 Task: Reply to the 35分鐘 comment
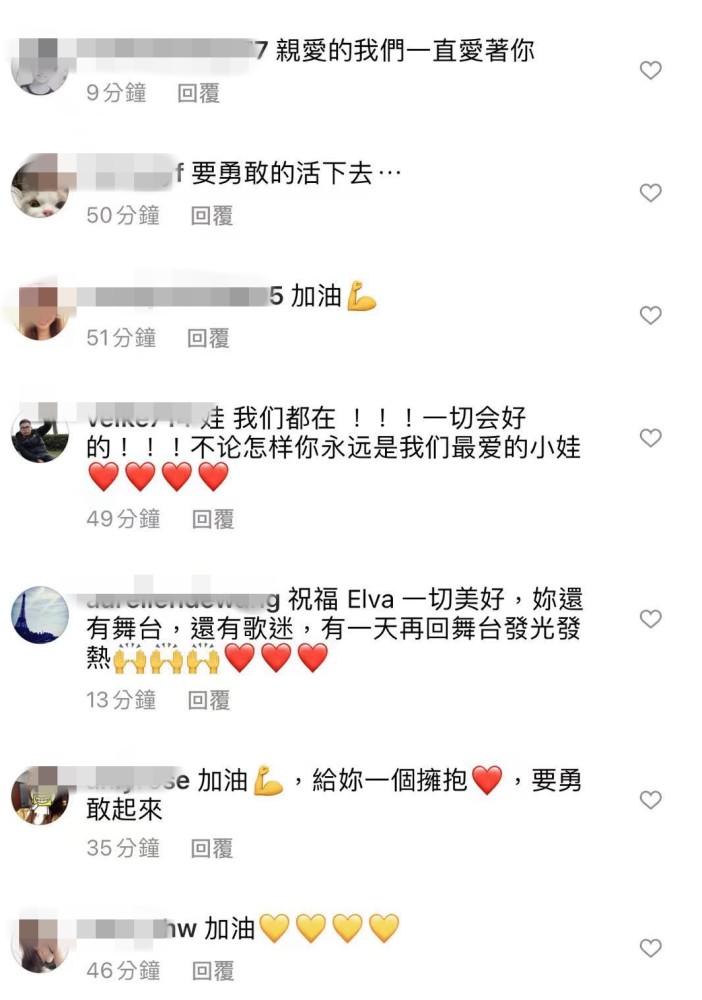(212, 848)
